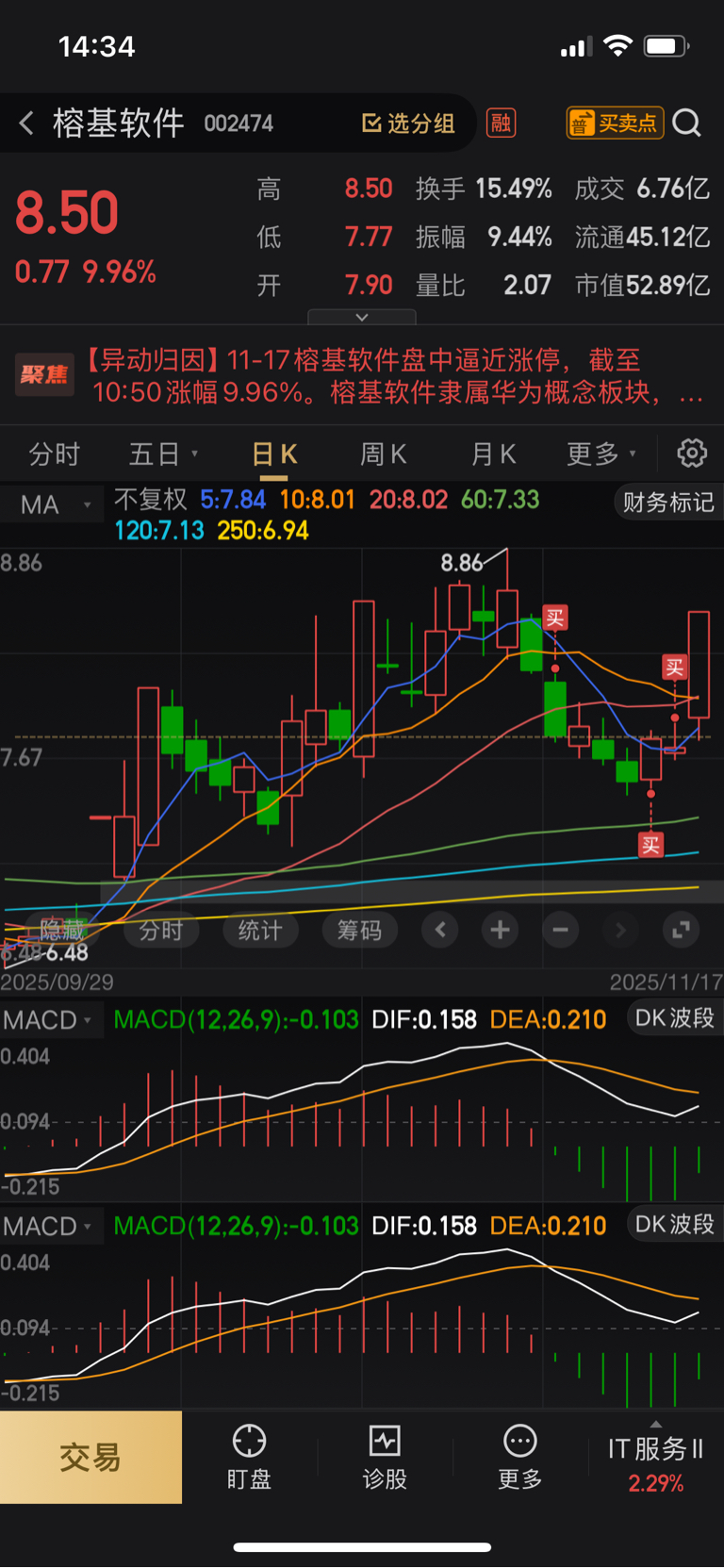Tap DK波段 on first MACD panel
Screen dimensions: 724x1568
point(674,1018)
